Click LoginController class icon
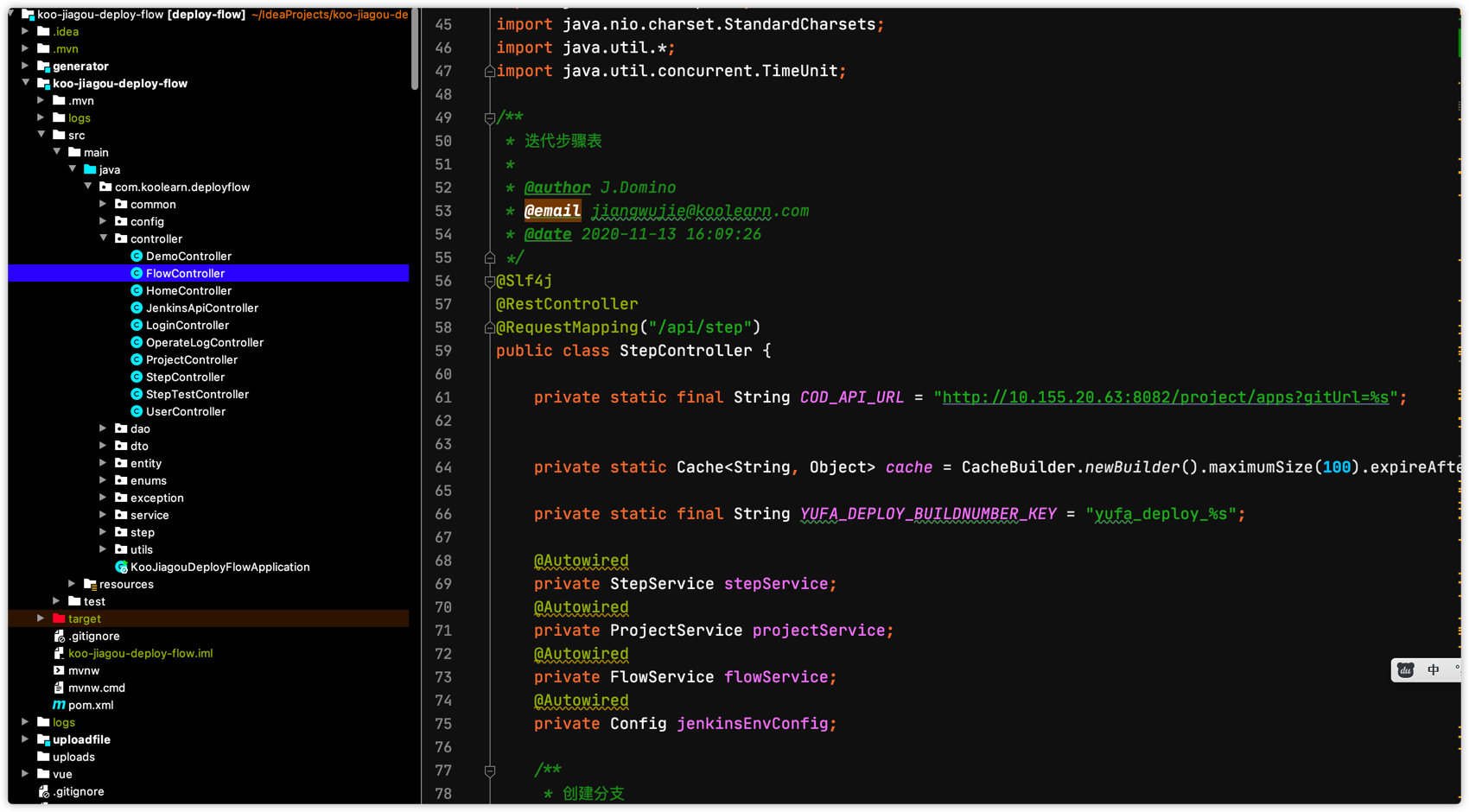1469x812 pixels. tap(137, 325)
